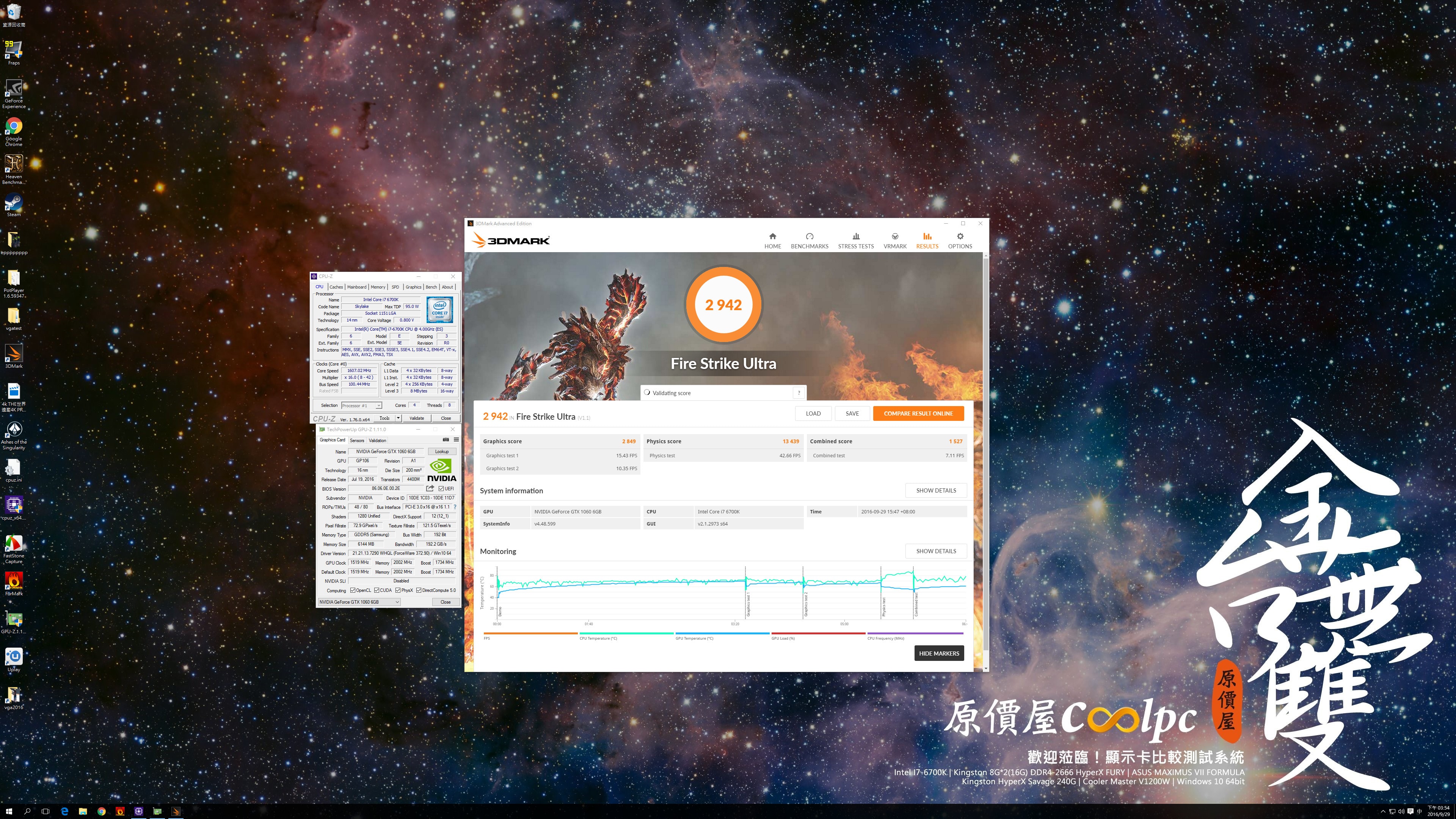The image size is (1456, 819).
Task: Open the GPU-Z hamburger menu
Action: pos(456,440)
